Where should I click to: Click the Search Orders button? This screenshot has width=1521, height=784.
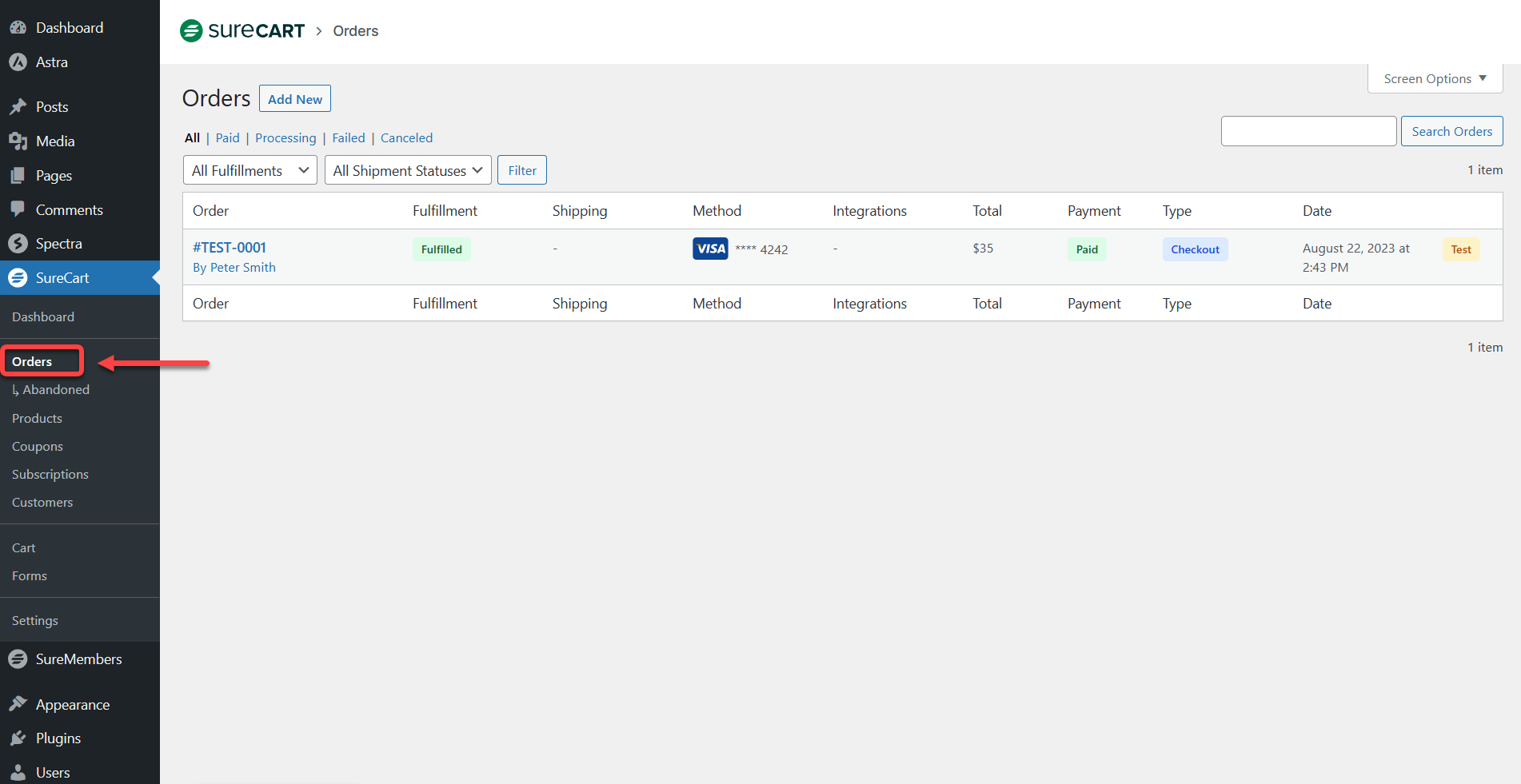pyautogui.click(x=1451, y=132)
